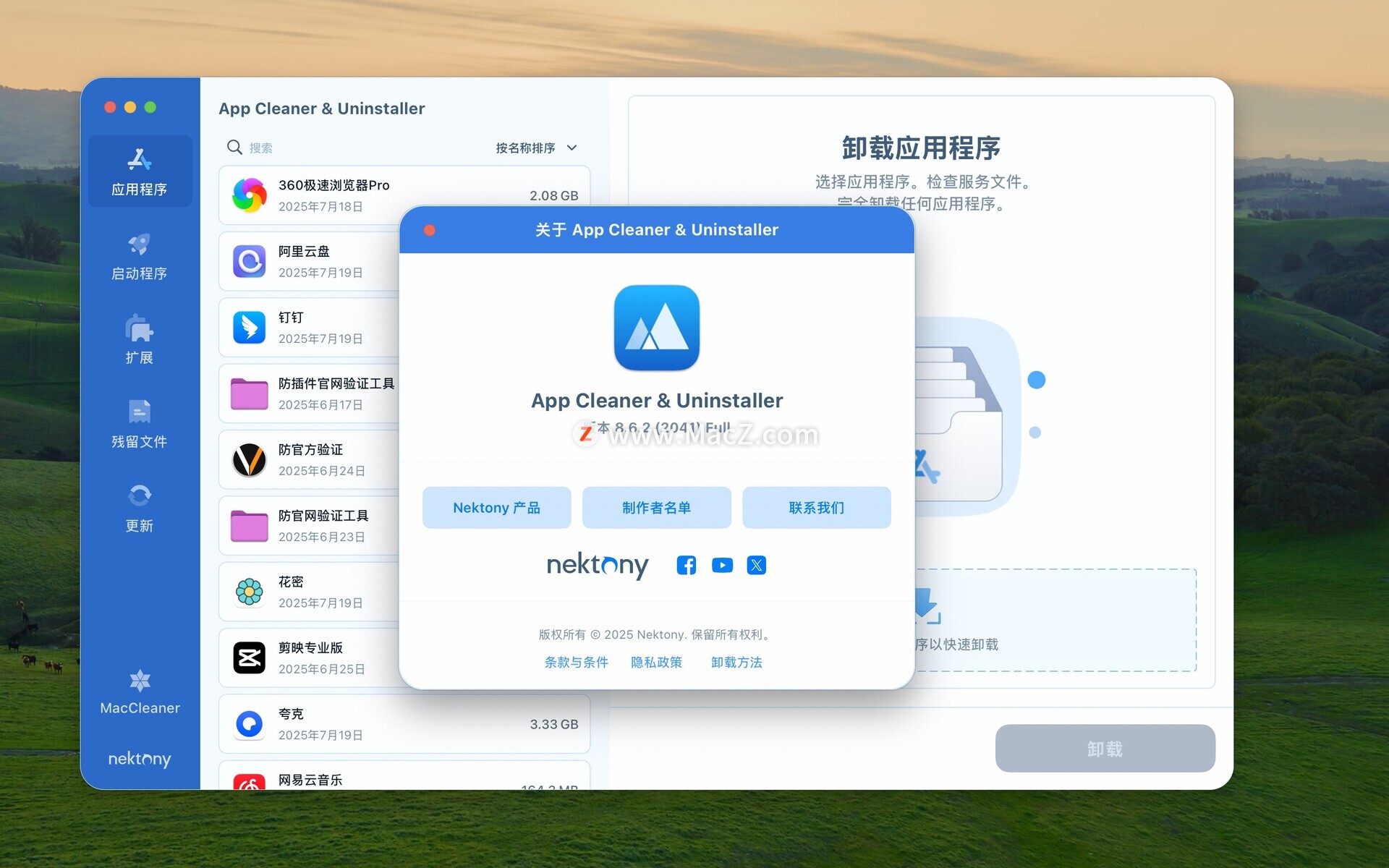
Task: Open the 残留文件 leftover files section
Action: click(140, 424)
